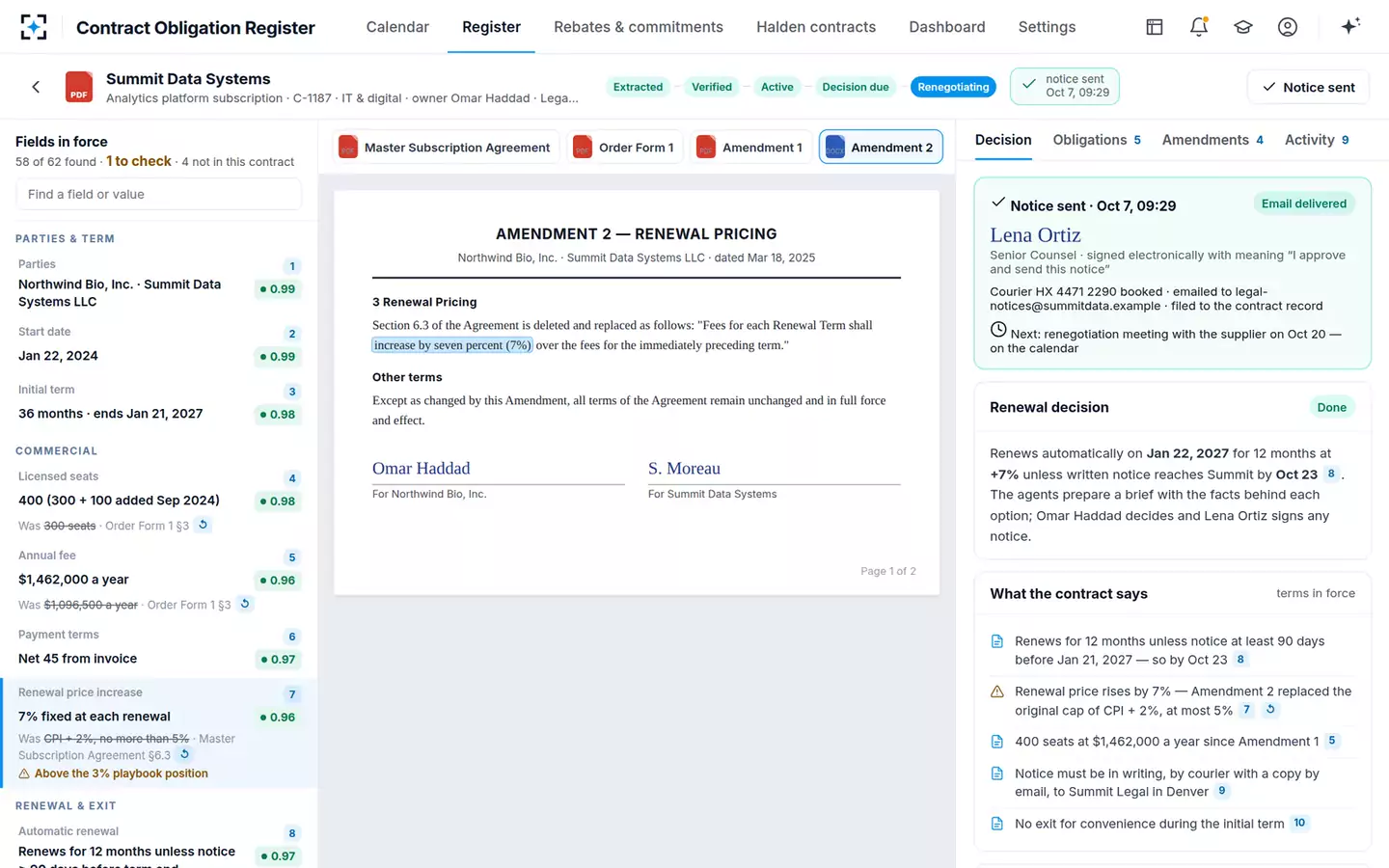Open the Order Form 1 document

point(624,148)
